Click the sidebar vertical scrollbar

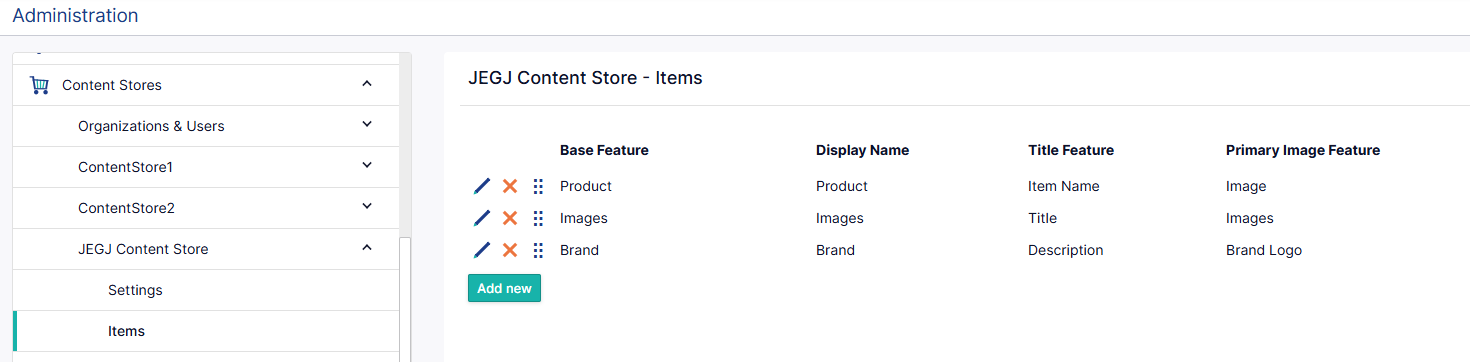(x=405, y=300)
